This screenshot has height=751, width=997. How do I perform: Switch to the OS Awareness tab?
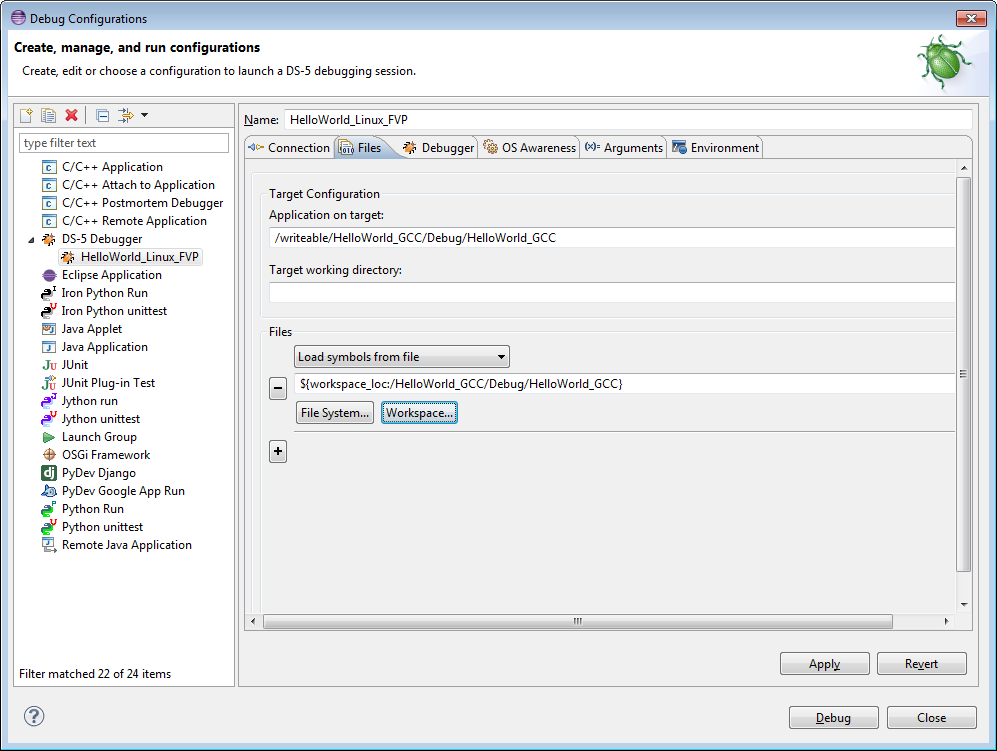coord(529,148)
